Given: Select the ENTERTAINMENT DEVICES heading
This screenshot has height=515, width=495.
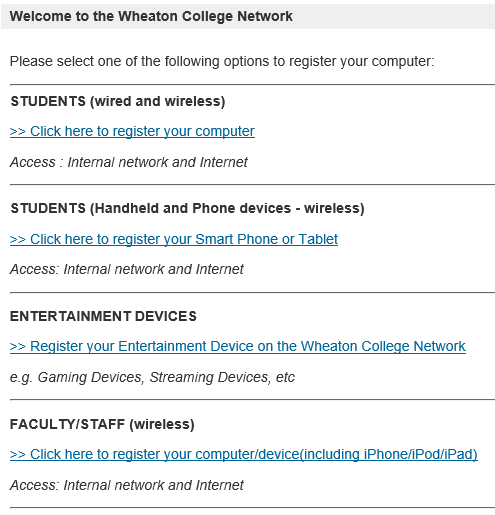Looking at the screenshot, I should (x=103, y=316).
